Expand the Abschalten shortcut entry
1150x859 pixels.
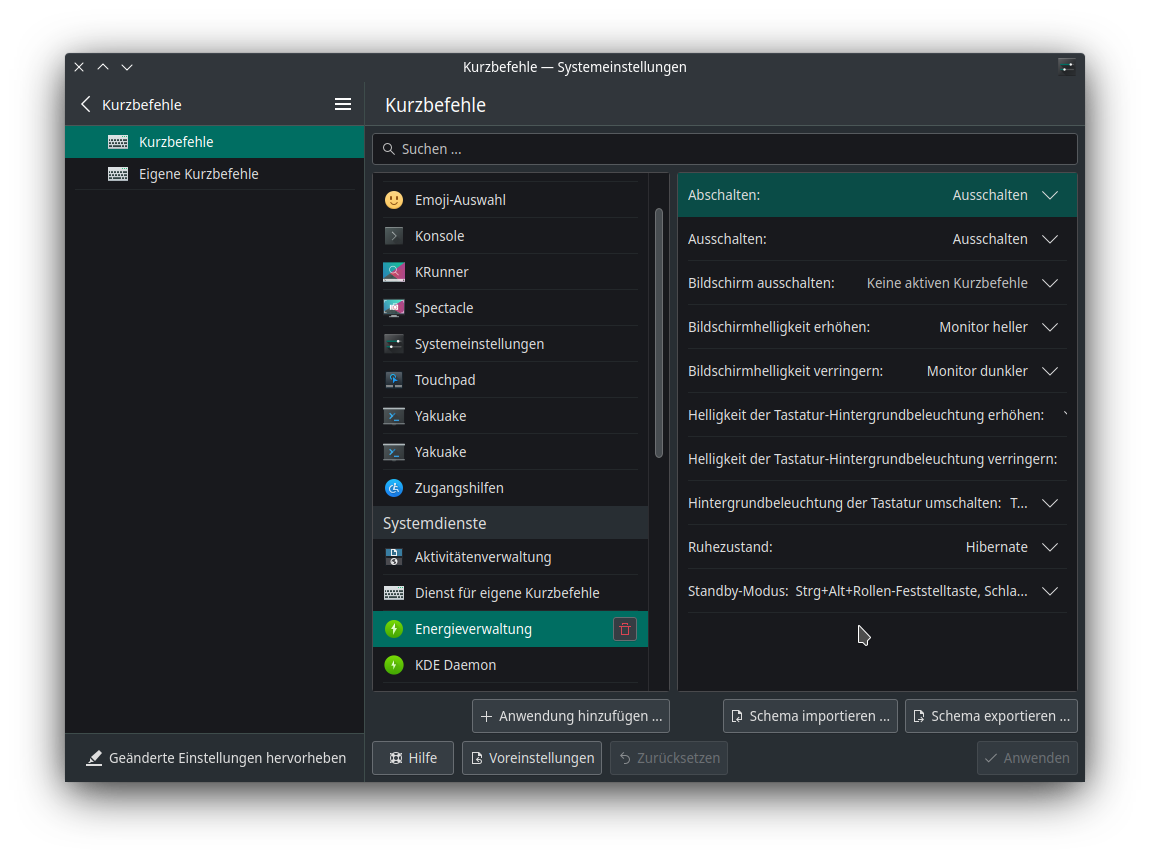point(1049,195)
